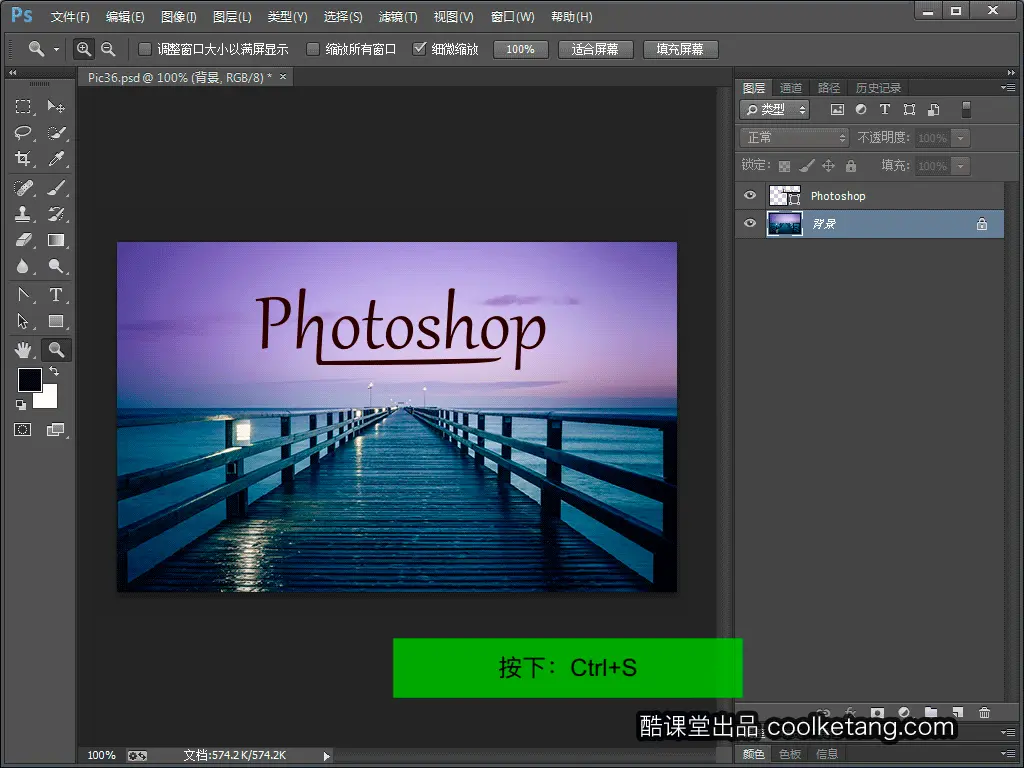Screen dimensions: 1024x768
Task: Turn layer filtering switch on or off
Action: tap(967, 110)
